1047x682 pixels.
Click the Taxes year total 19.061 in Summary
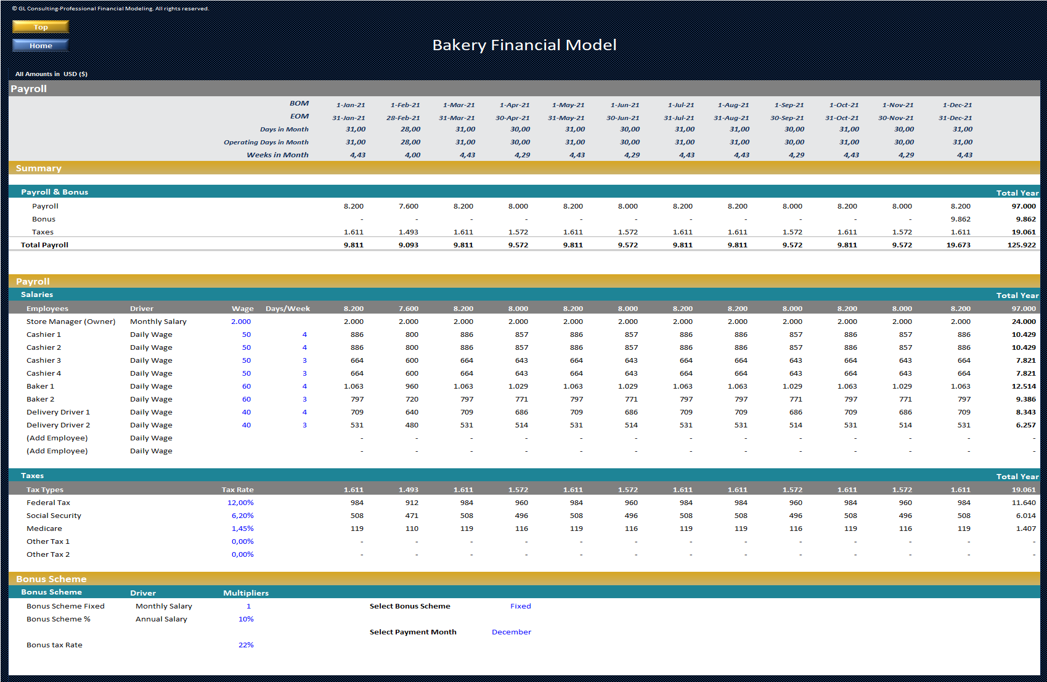[1024, 232]
